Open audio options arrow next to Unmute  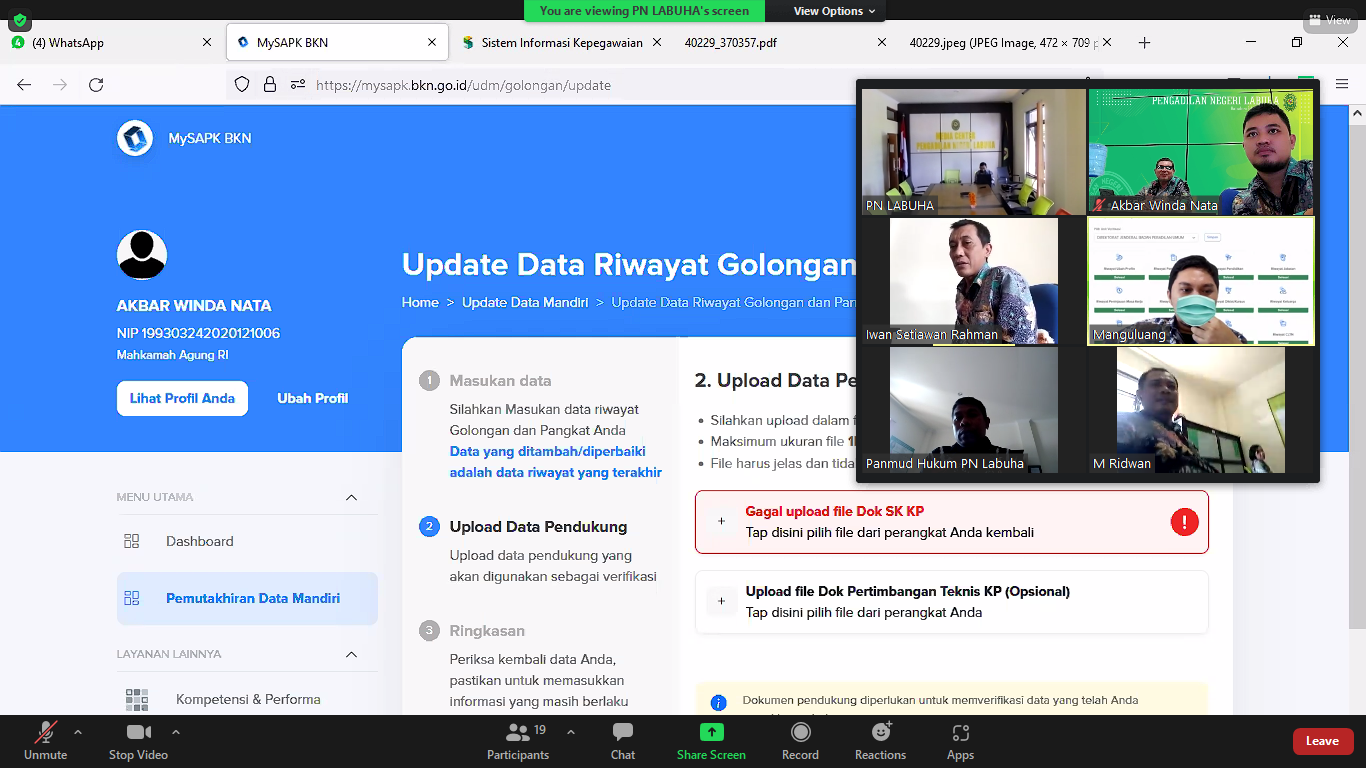[x=78, y=731]
